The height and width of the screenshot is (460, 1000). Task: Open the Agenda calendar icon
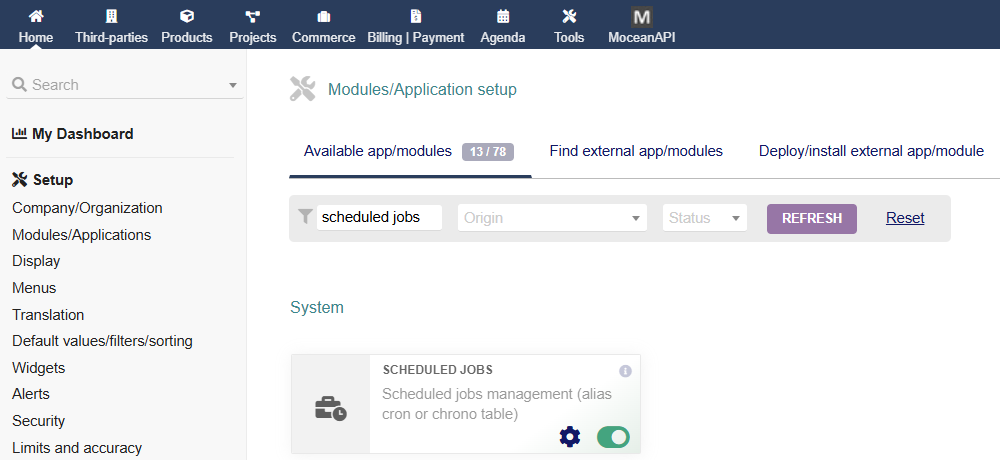coord(503,17)
